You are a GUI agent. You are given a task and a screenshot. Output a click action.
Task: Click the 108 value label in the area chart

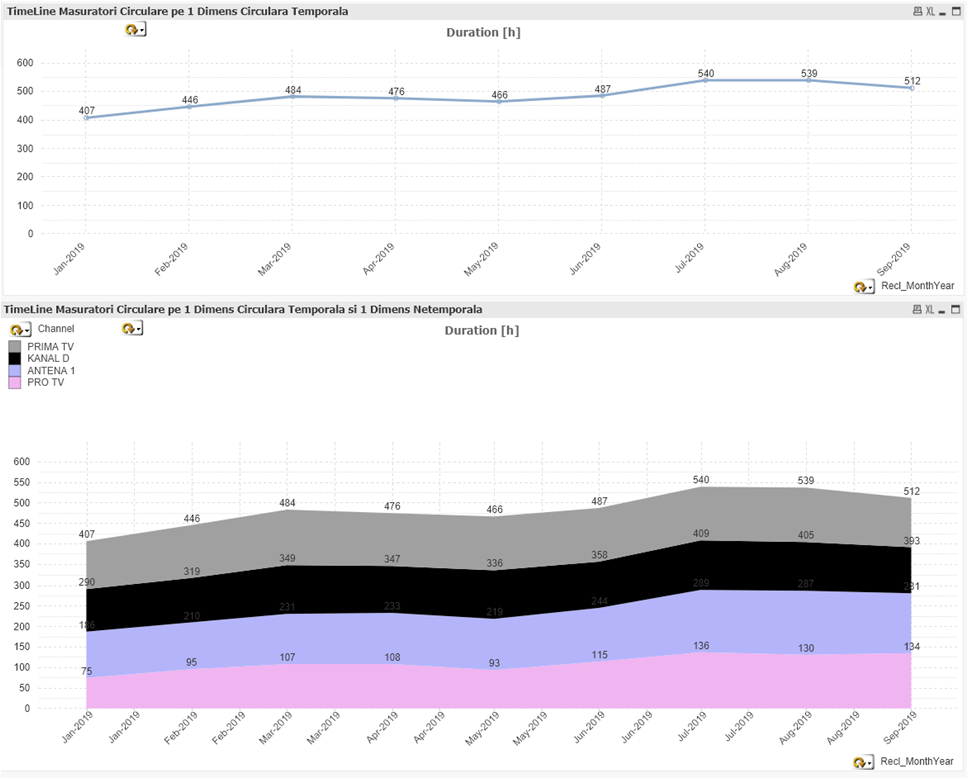[392, 657]
